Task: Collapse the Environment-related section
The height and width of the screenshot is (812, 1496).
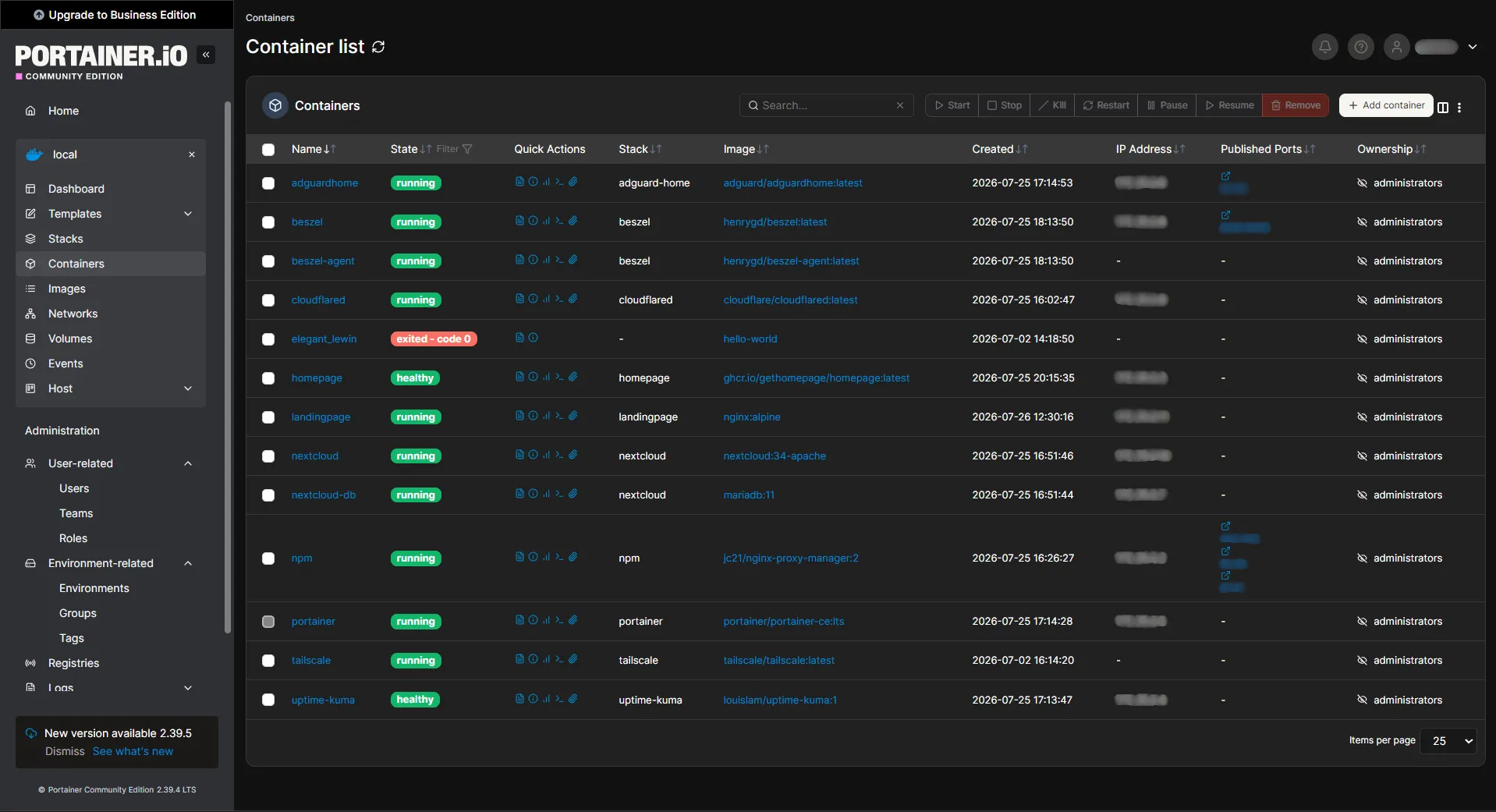Action: point(188,563)
